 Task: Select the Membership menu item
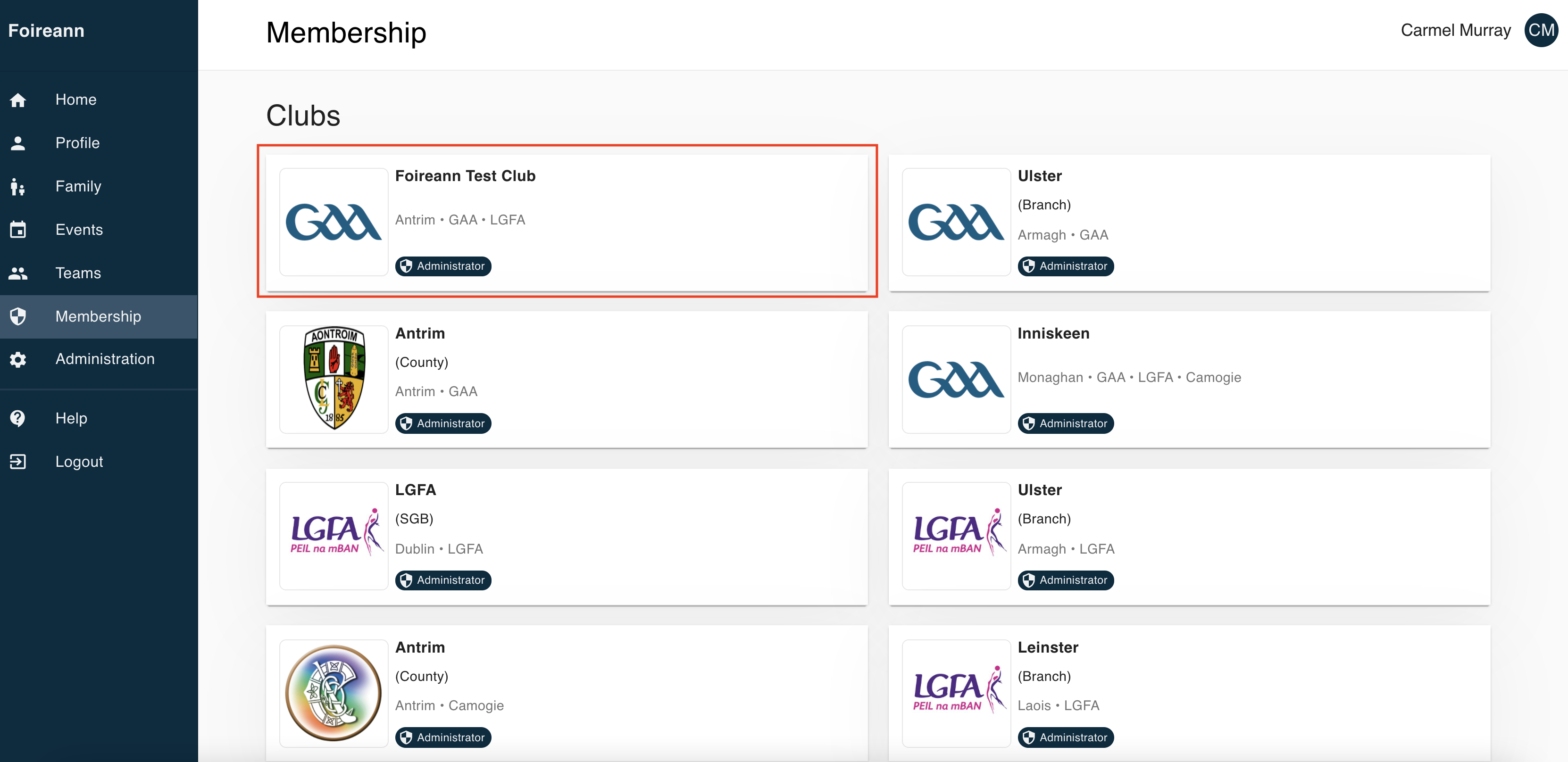tap(99, 316)
